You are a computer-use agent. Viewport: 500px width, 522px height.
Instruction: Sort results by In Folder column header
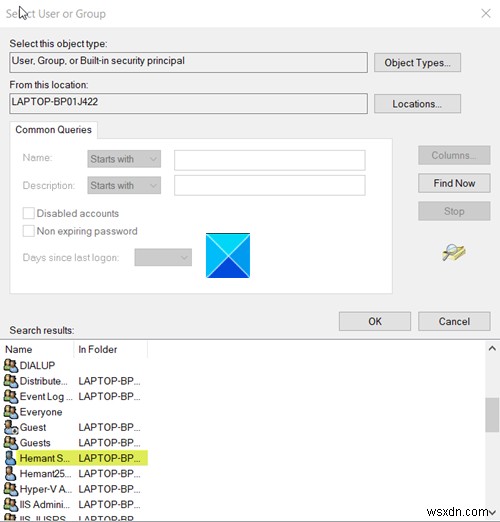click(x=110, y=349)
